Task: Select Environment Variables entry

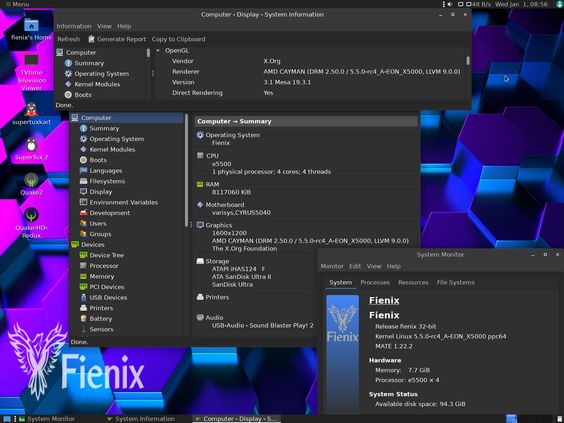Action: tap(123, 202)
